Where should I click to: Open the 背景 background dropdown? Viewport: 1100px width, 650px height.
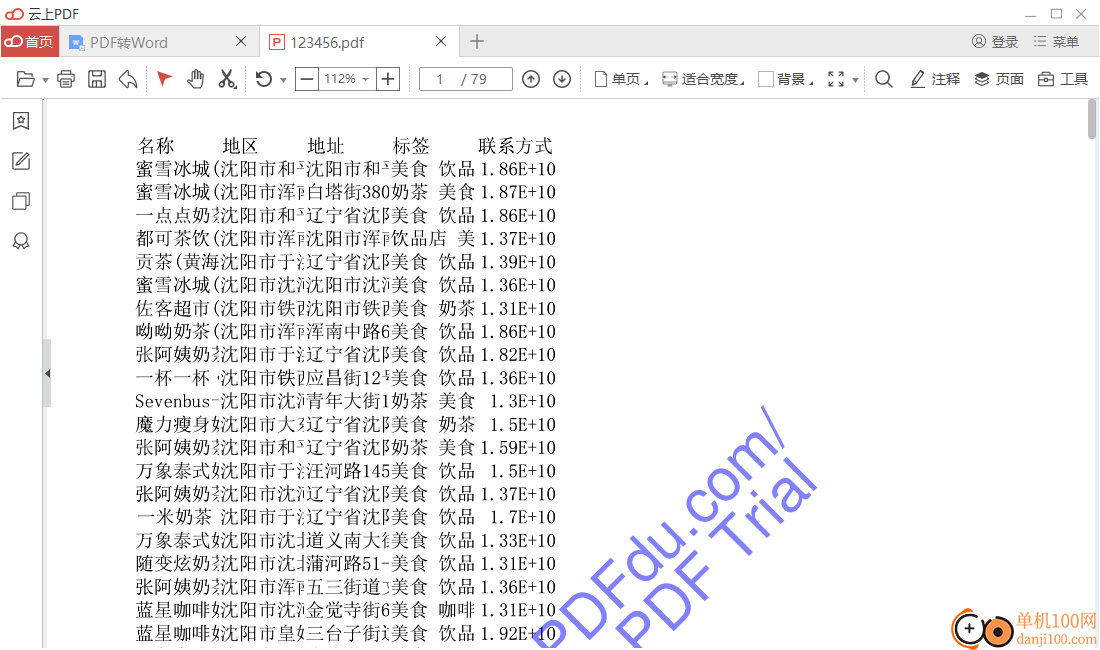tap(786, 79)
